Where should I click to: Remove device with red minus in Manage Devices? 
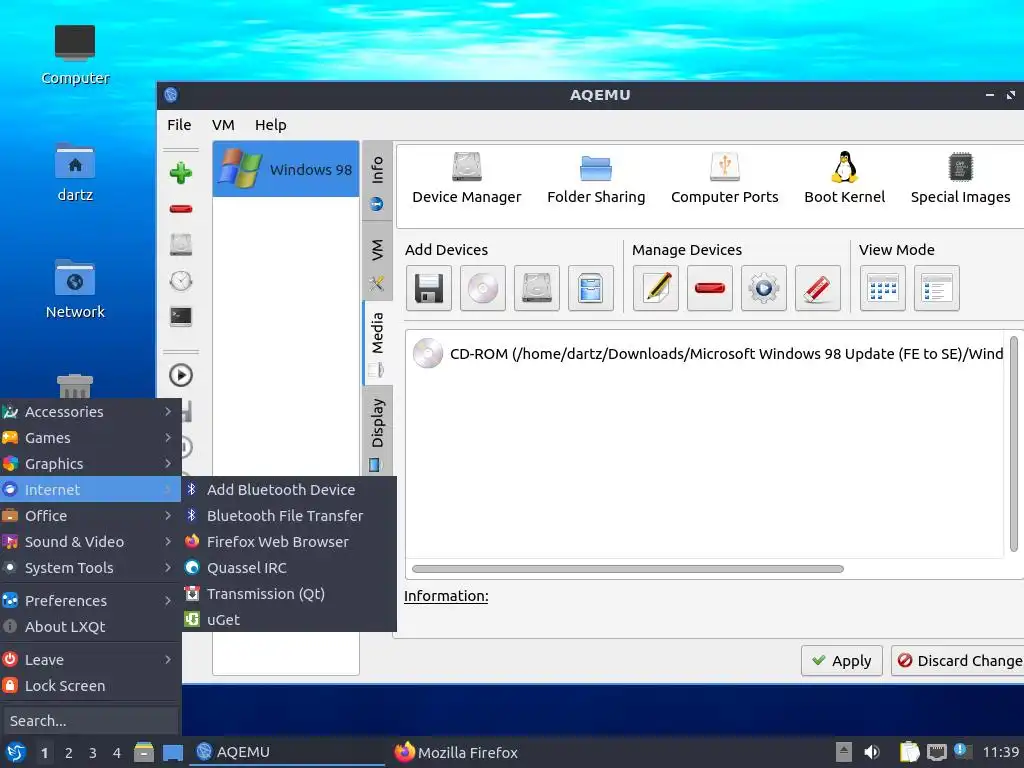coord(710,288)
